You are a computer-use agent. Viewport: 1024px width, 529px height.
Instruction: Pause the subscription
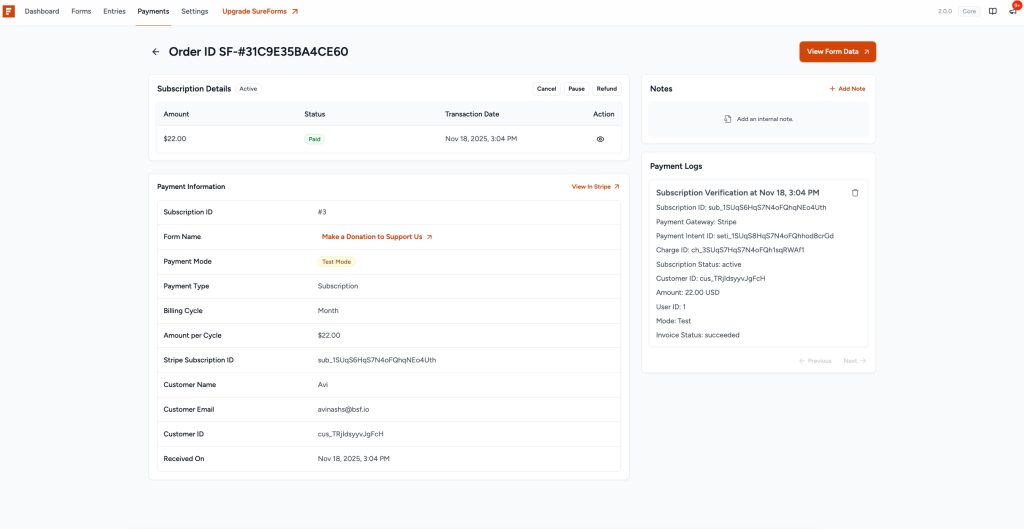click(576, 89)
